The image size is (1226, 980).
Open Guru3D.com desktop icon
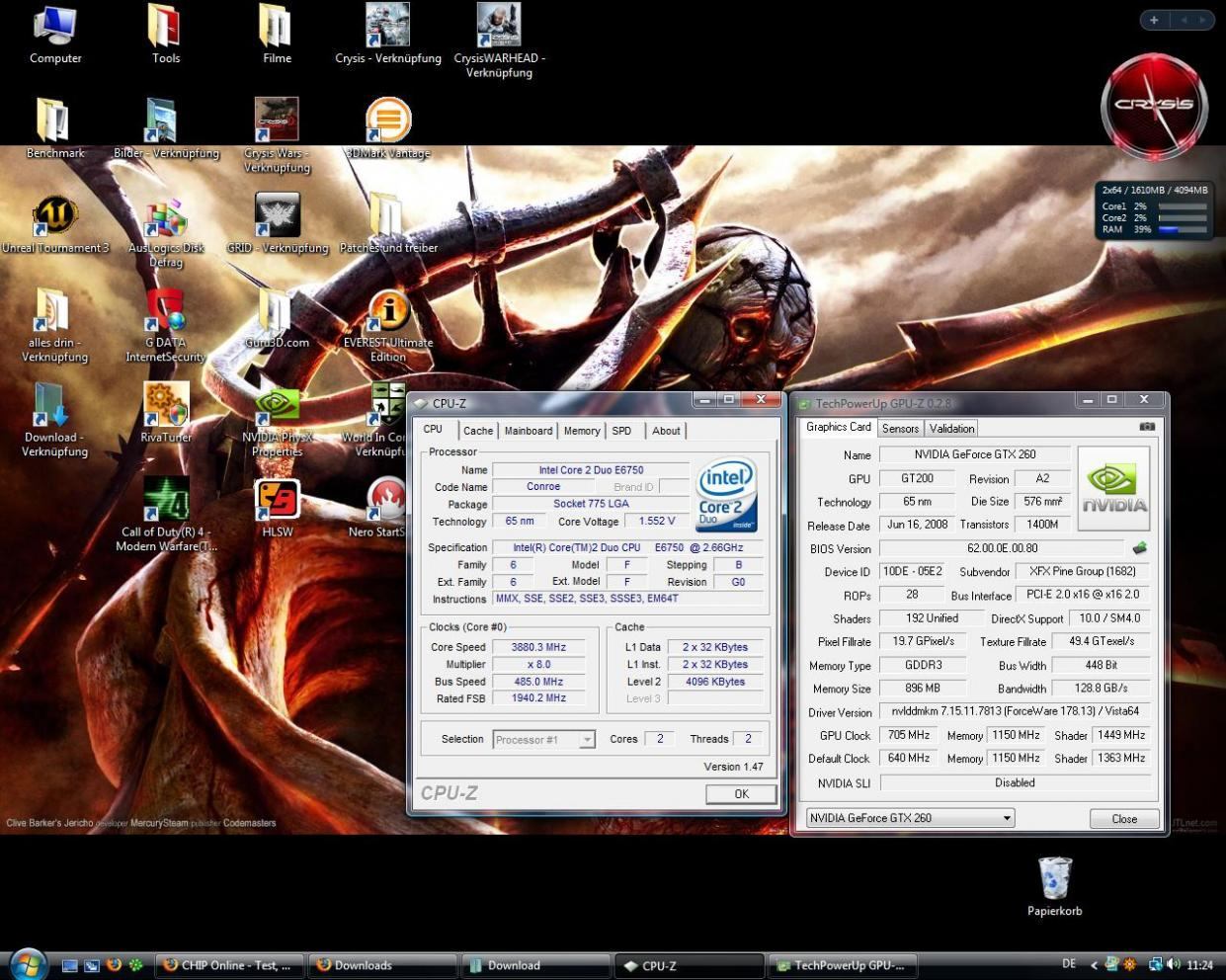click(277, 318)
